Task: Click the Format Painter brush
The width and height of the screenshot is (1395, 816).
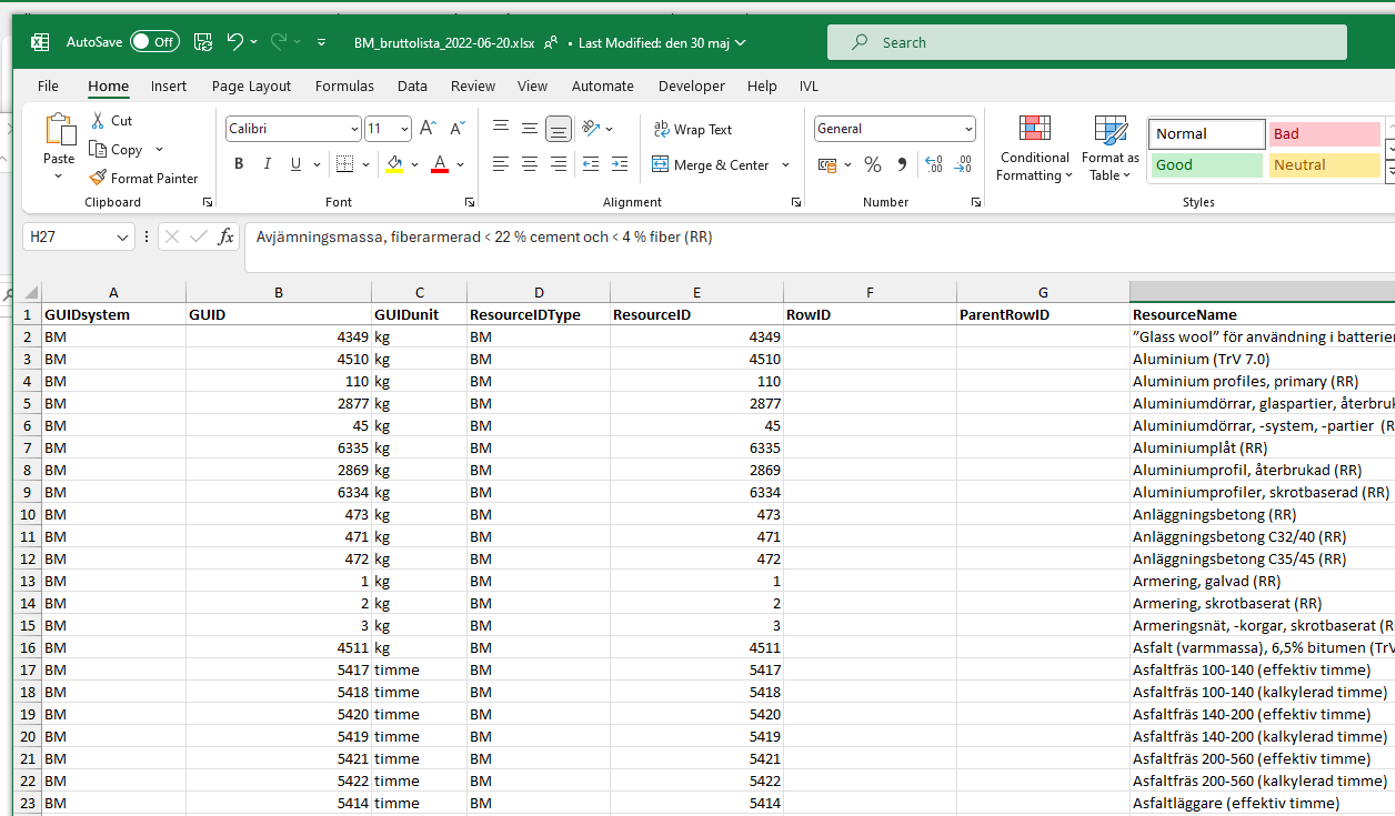Action: 144,178
